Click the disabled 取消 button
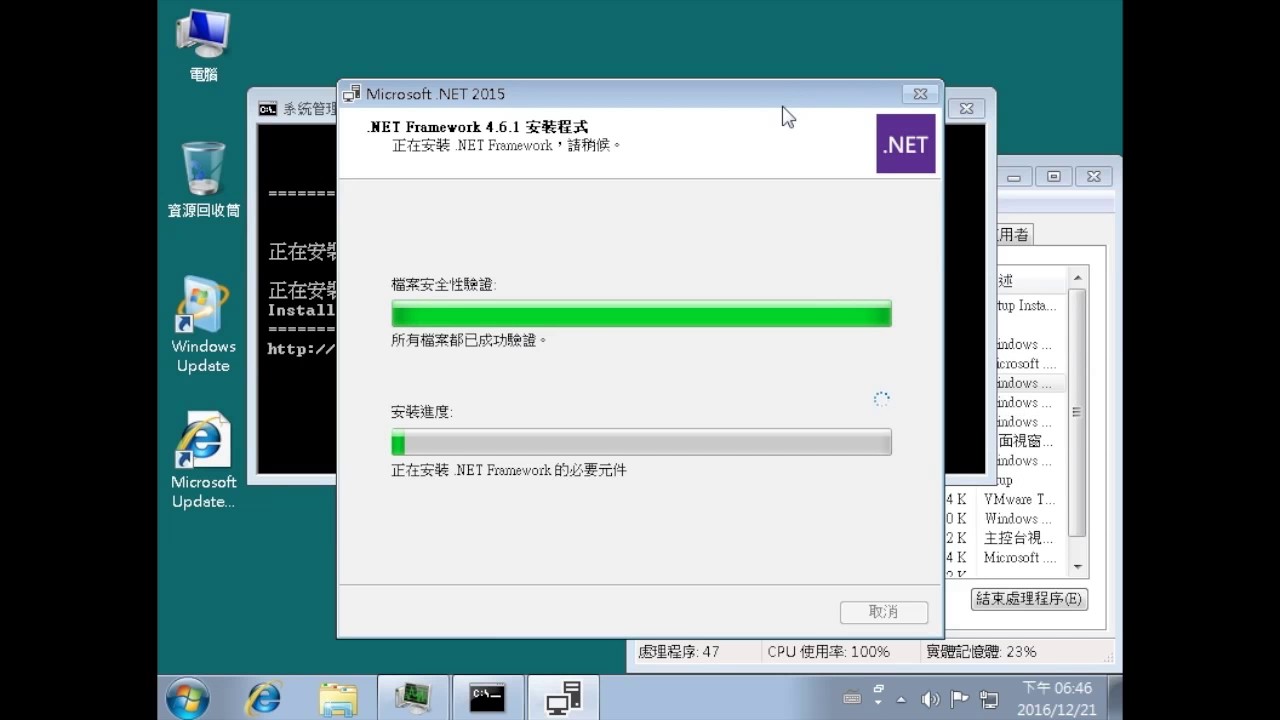Image resolution: width=1280 pixels, height=720 pixels. pos(884,612)
